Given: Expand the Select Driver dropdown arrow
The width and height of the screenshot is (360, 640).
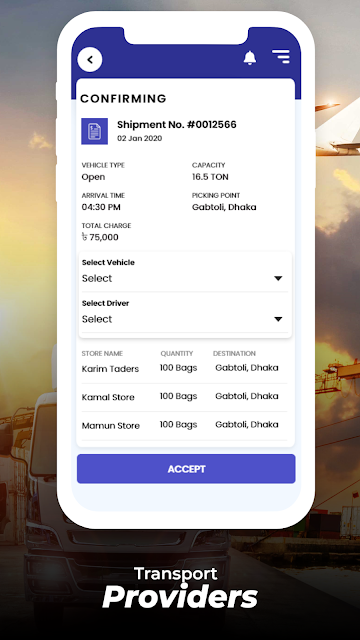Looking at the screenshot, I should 278,319.
